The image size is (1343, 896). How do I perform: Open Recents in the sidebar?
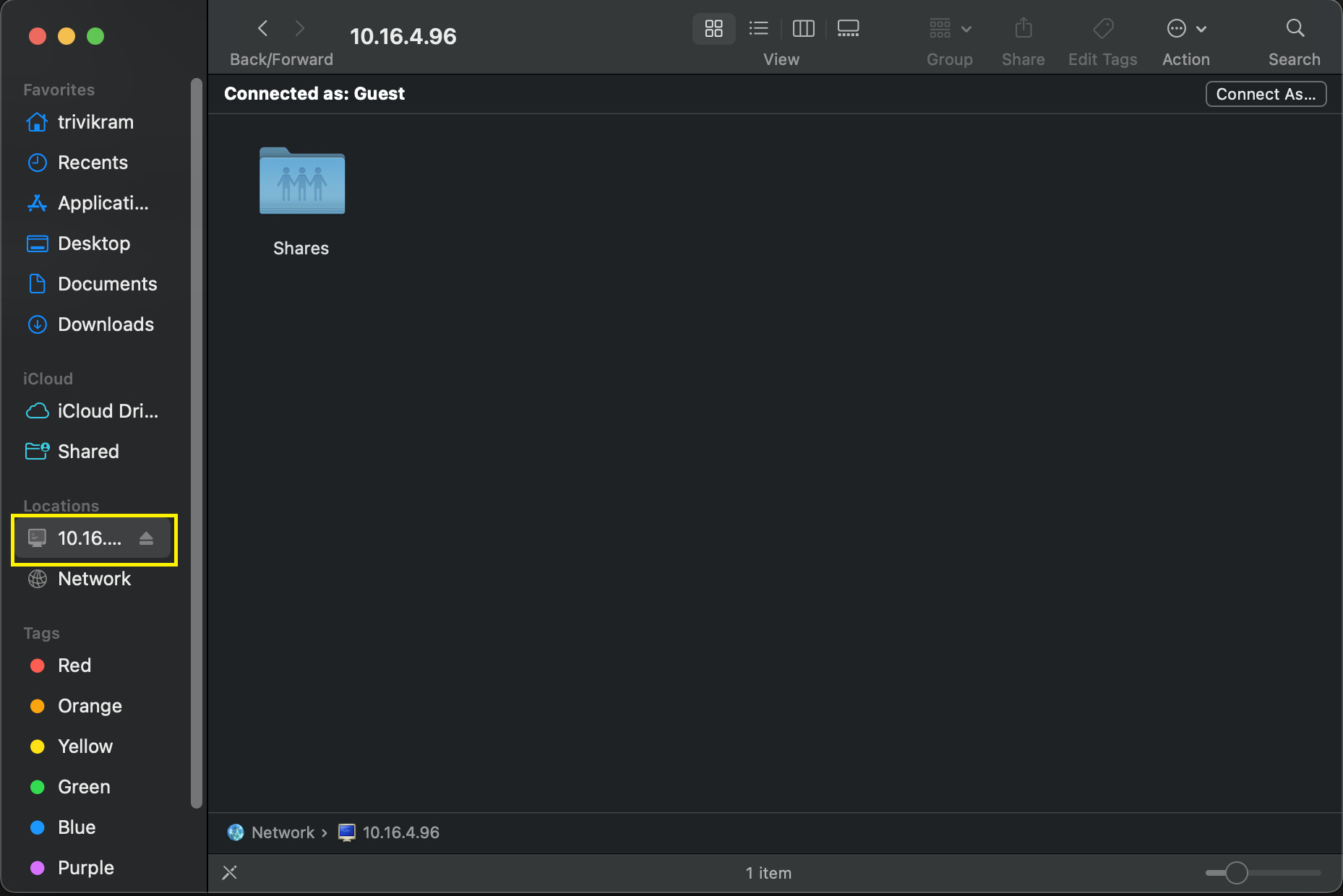click(93, 163)
